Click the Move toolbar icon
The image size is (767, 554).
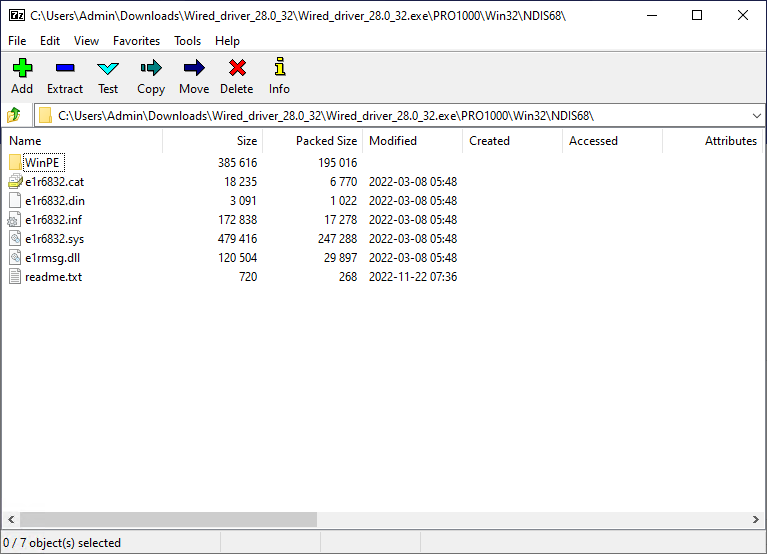pyautogui.click(x=194, y=69)
